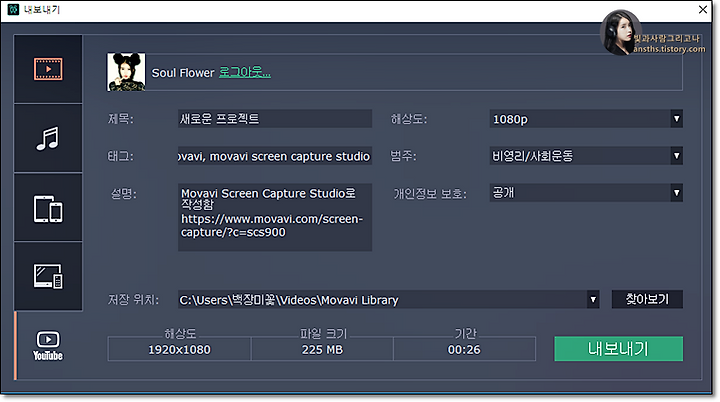Open the devices export tab icon

point(48,209)
